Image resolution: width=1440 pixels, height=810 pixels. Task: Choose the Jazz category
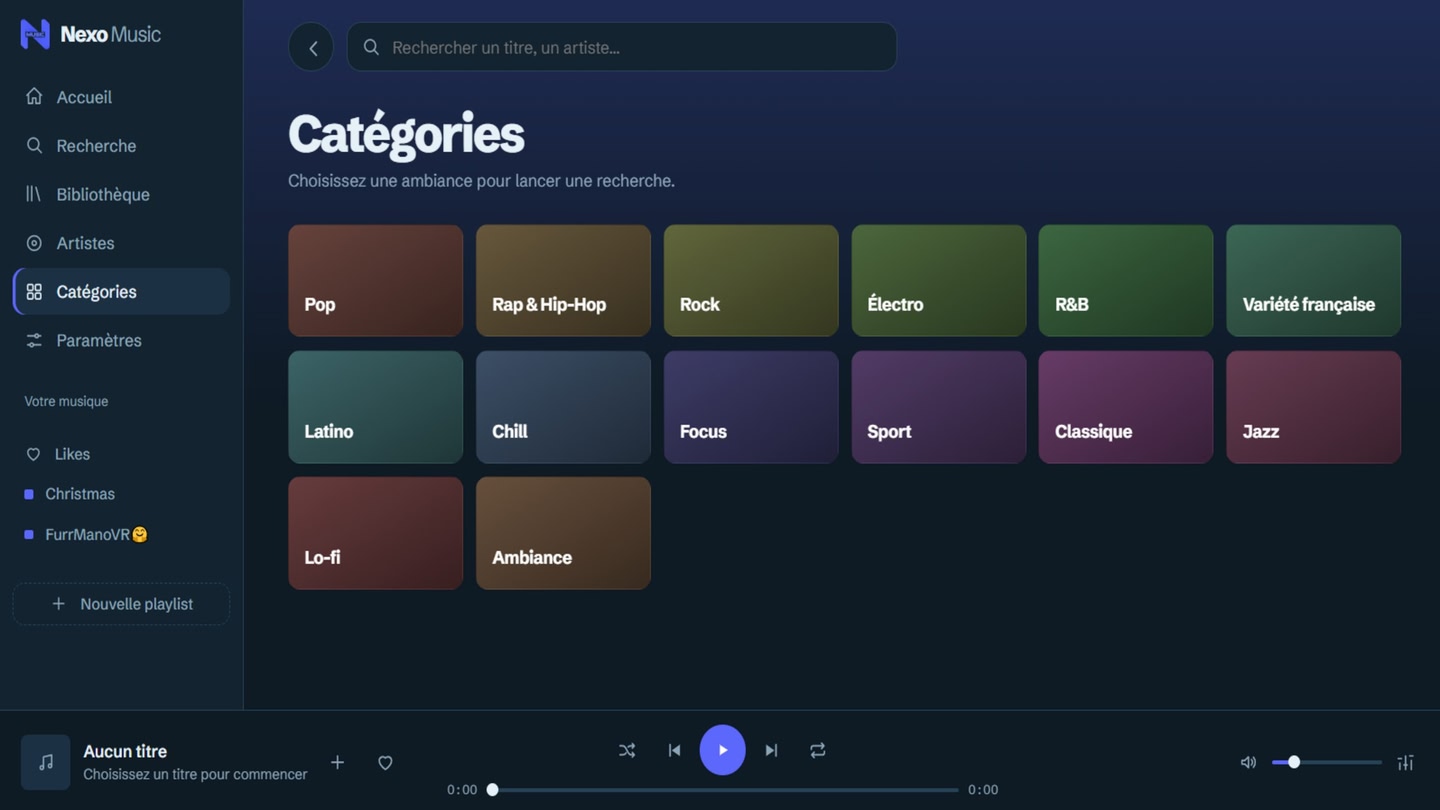(x=1314, y=407)
